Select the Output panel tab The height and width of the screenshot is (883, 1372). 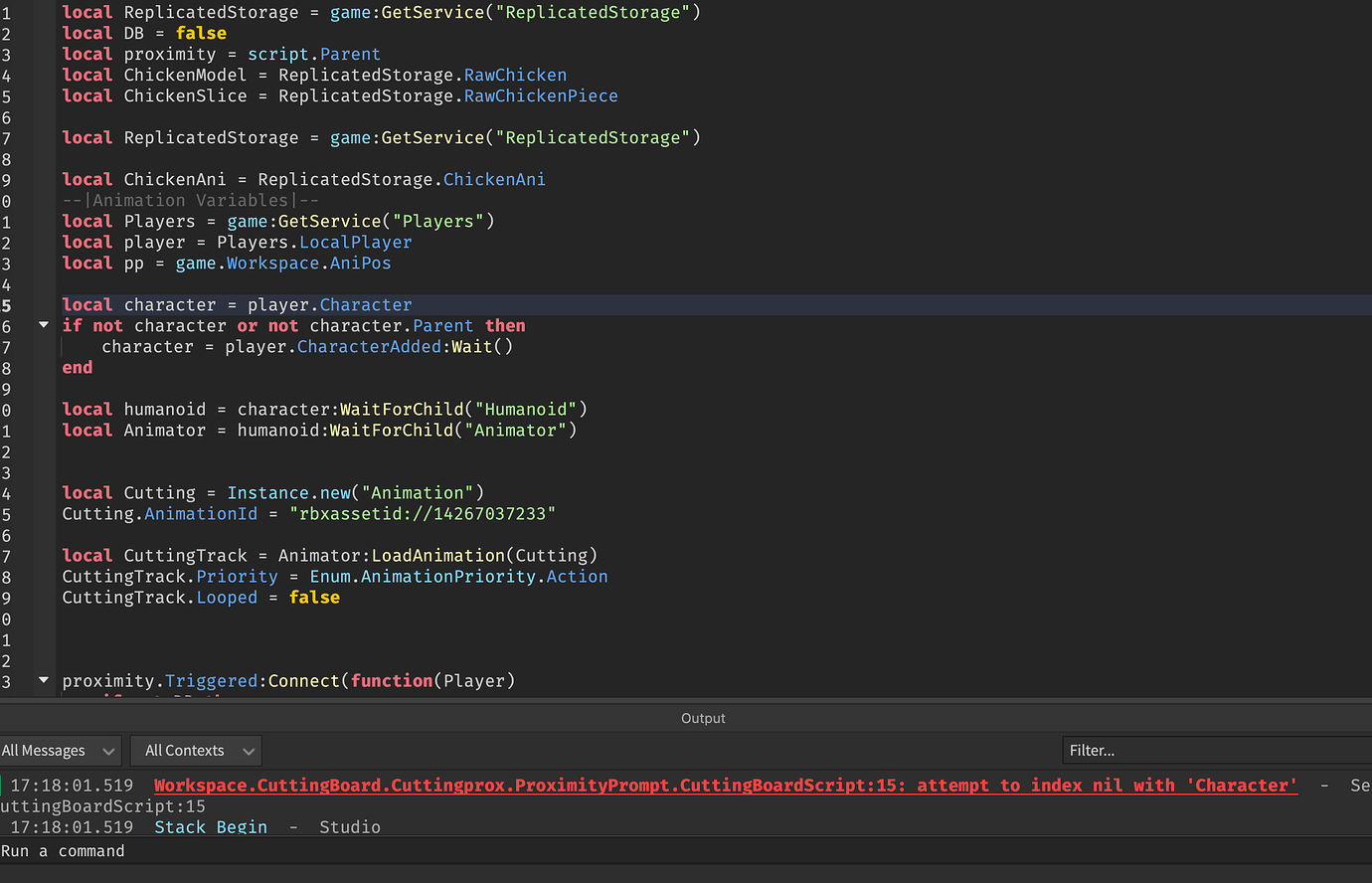tap(703, 717)
